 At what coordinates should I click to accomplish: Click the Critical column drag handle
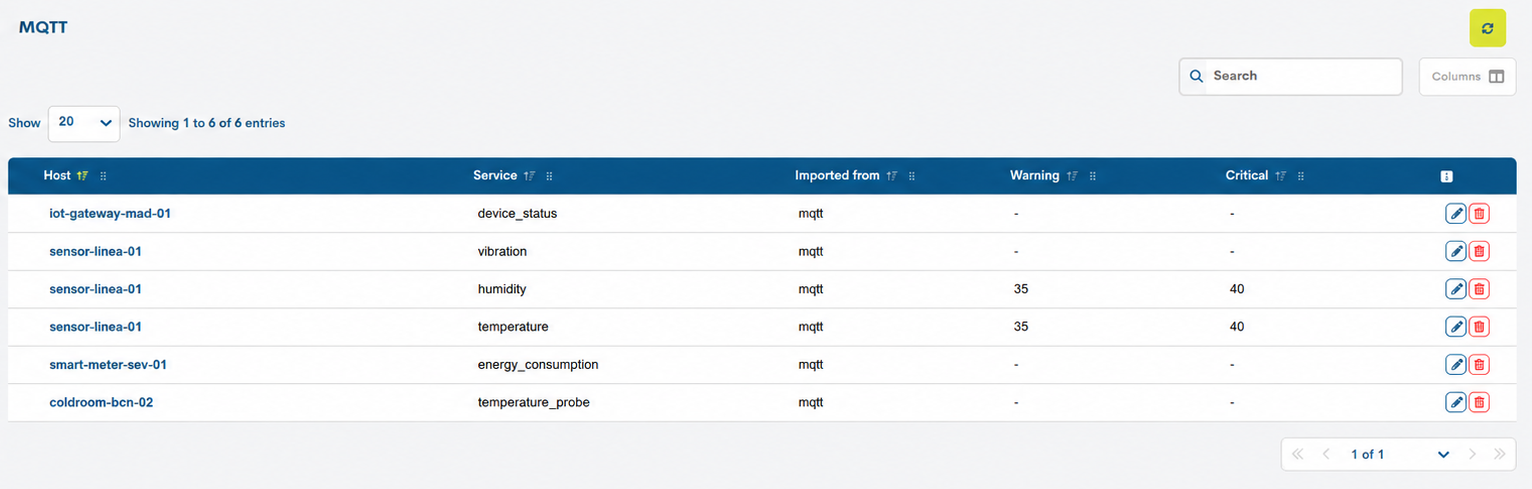1301,176
